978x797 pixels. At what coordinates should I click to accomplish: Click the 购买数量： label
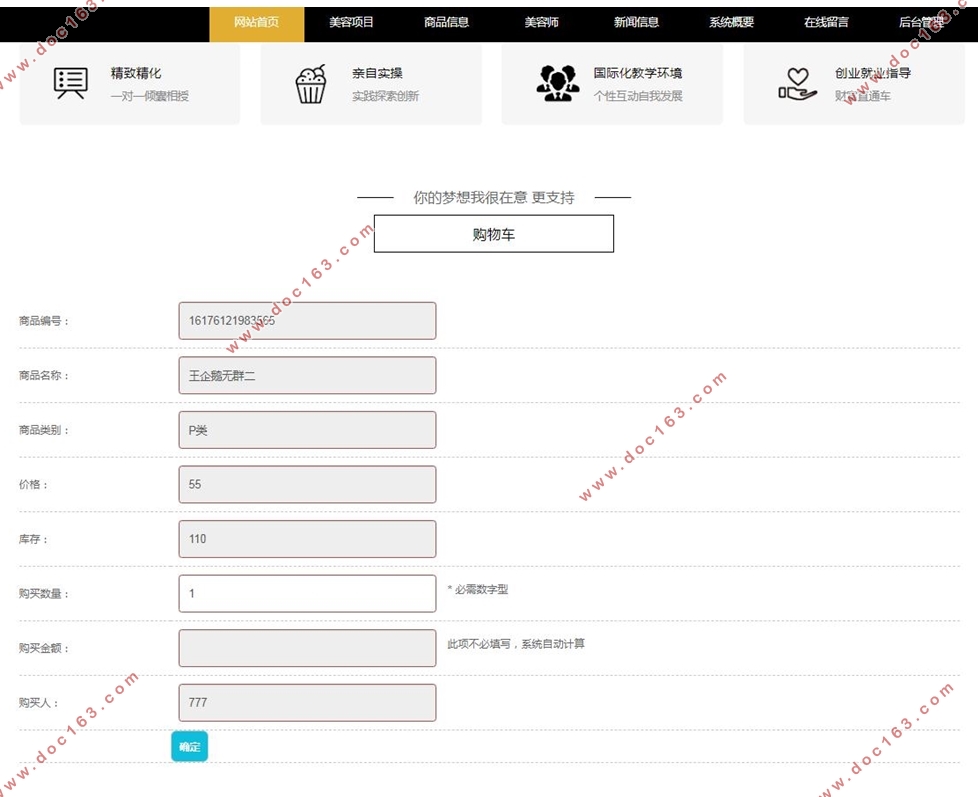click(44, 594)
